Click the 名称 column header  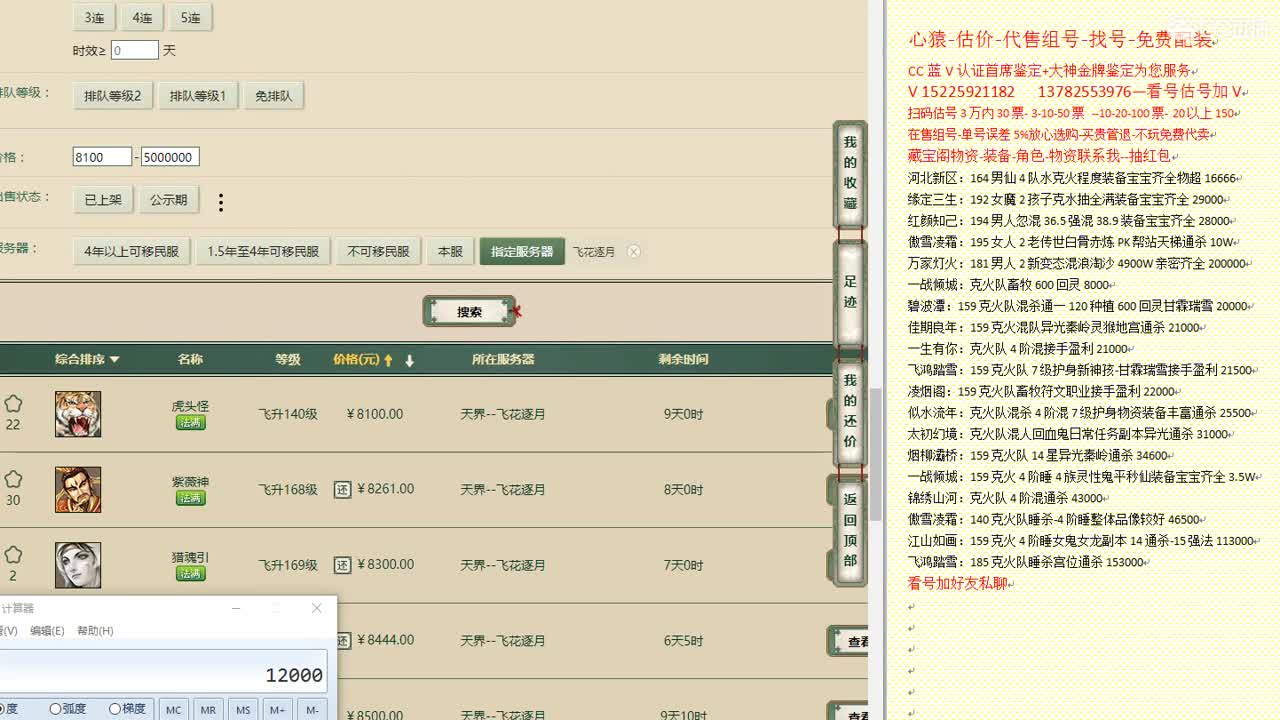pyautogui.click(x=190, y=359)
